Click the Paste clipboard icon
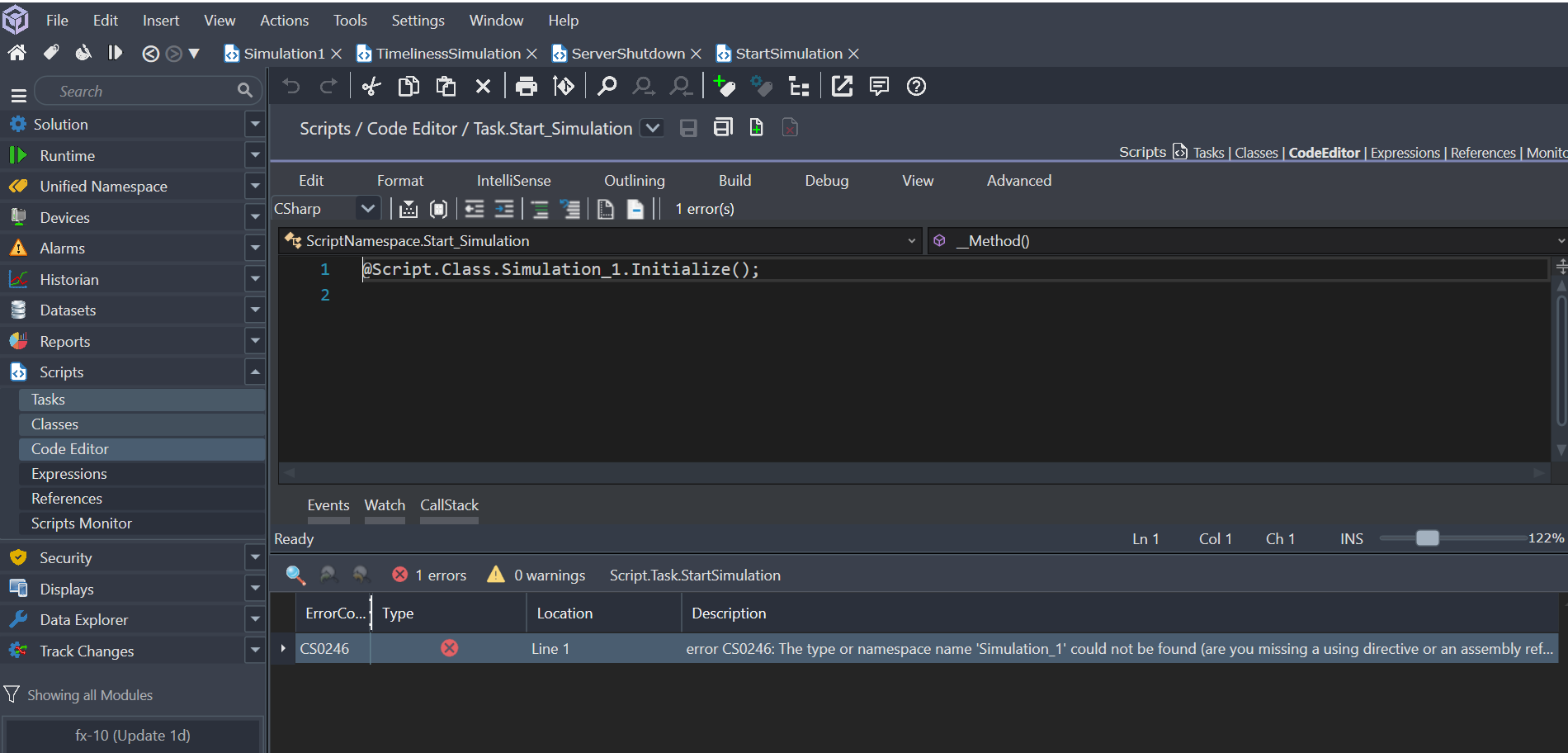Screen dimensions: 1568x753 click(446, 87)
